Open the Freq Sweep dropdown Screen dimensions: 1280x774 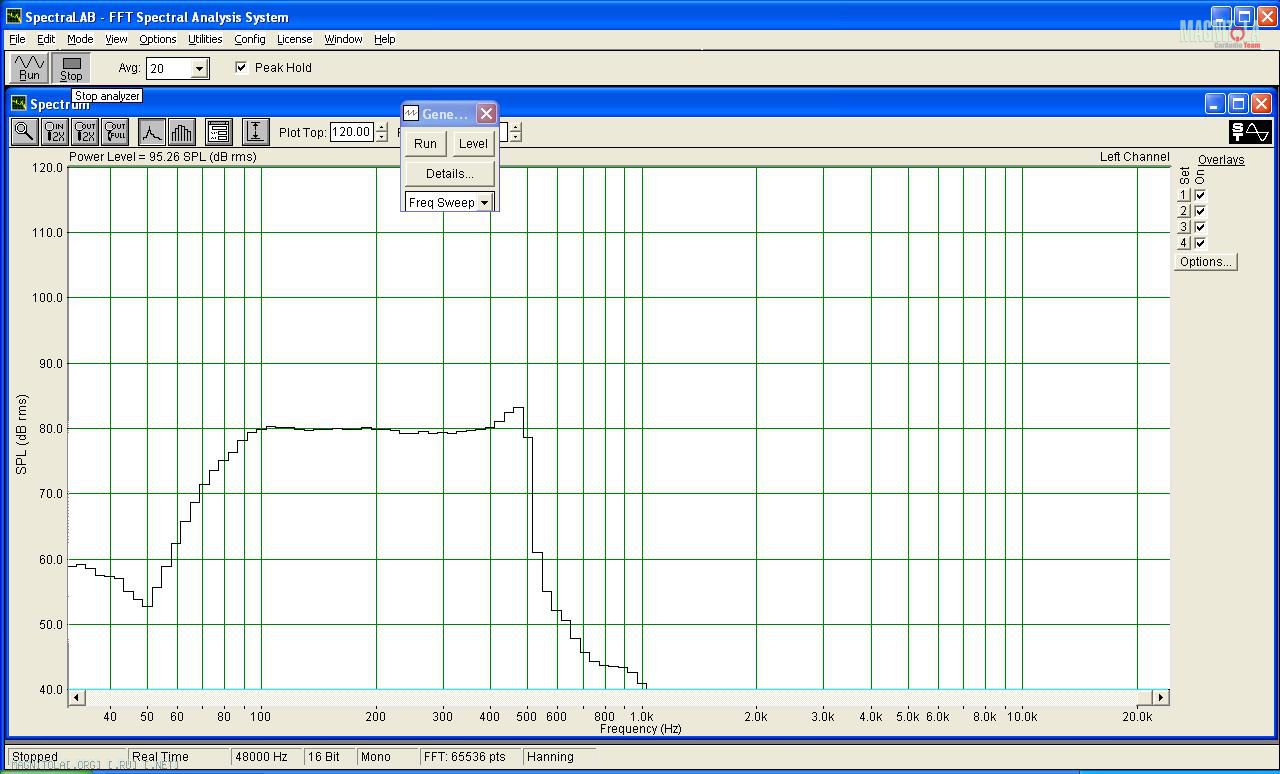484,202
